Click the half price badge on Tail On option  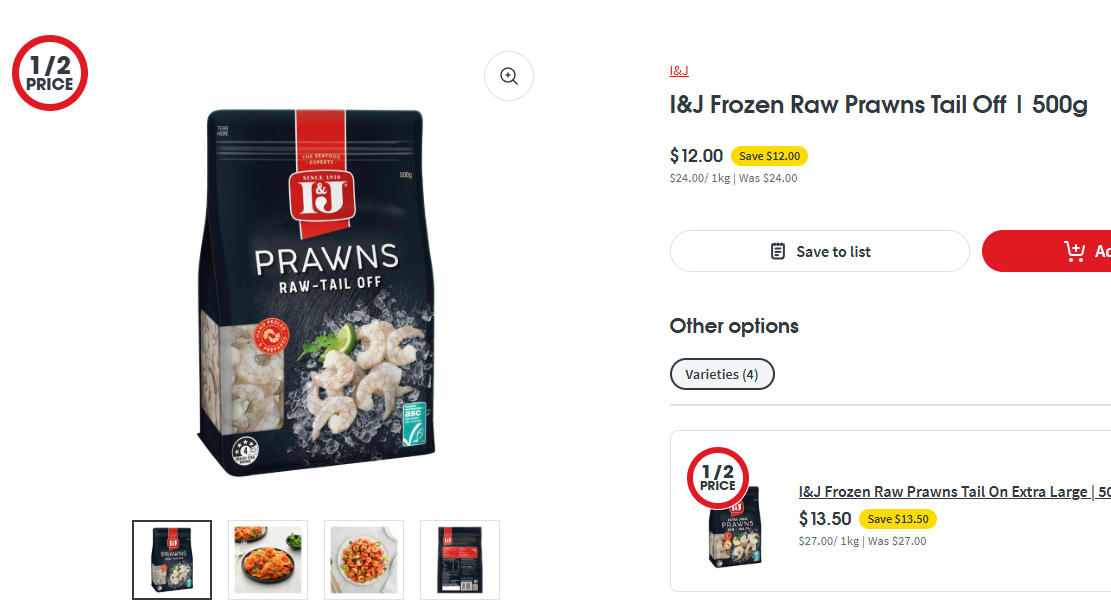(x=718, y=478)
